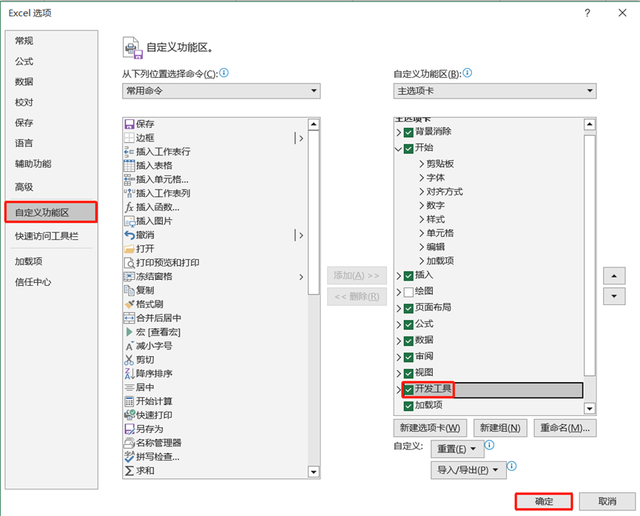Toggle the 开发工具 tab checkbox
Screen dimensions: 640x516
(409, 390)
